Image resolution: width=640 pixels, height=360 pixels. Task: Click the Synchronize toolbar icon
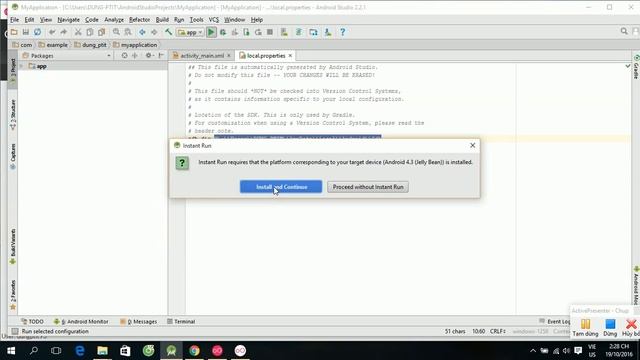(37, 32)
